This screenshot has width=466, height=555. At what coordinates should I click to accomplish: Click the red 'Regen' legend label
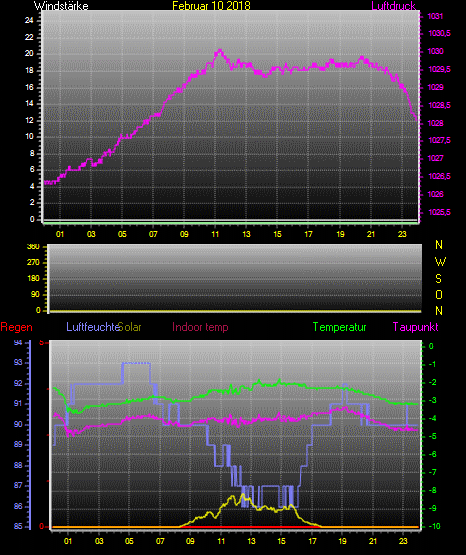coord(16,327)
